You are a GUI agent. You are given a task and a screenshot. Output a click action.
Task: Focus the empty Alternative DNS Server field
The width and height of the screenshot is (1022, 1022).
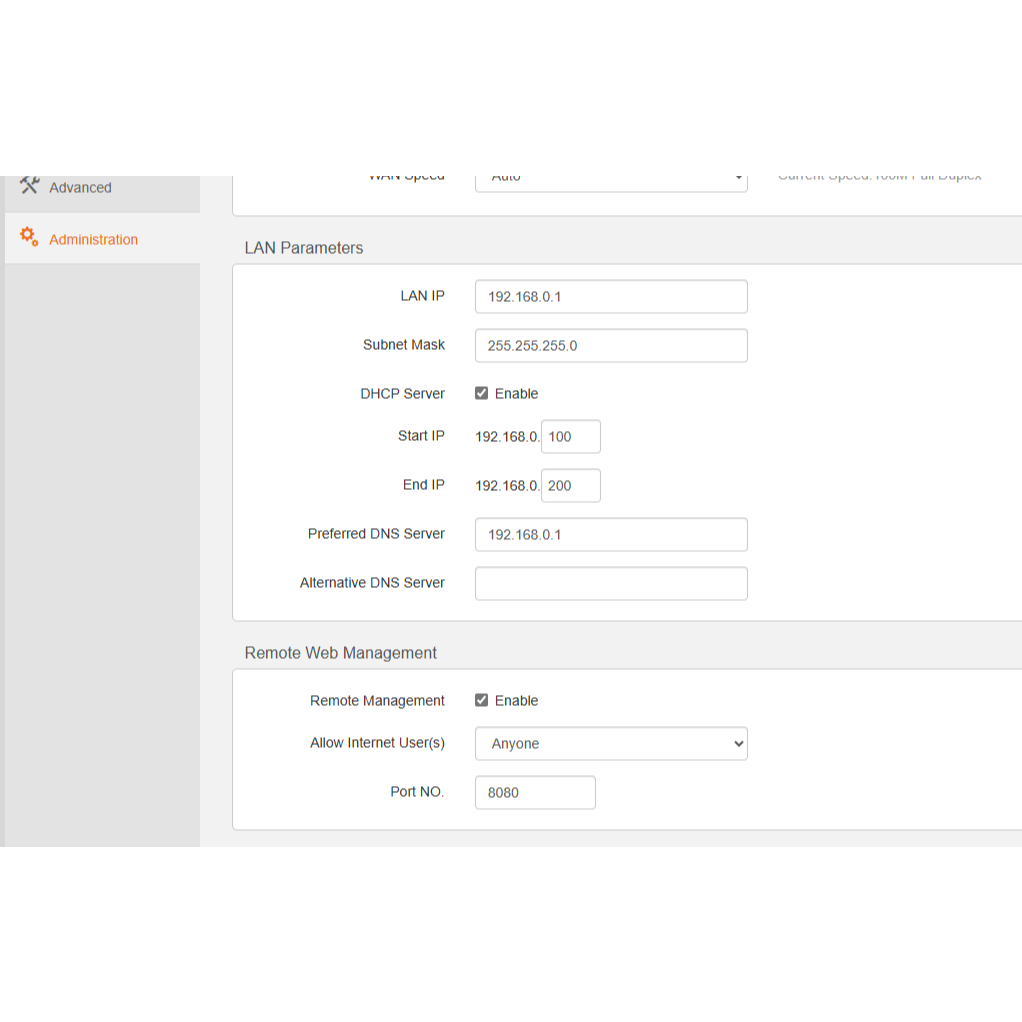(610, 584)
